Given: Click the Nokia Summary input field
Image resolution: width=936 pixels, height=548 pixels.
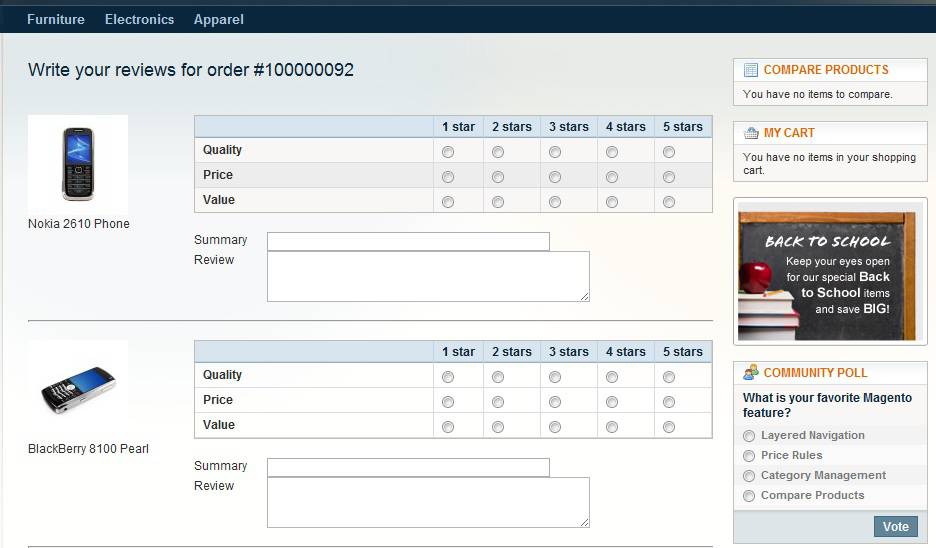Looking at the screenshot, I should [408, 241].
